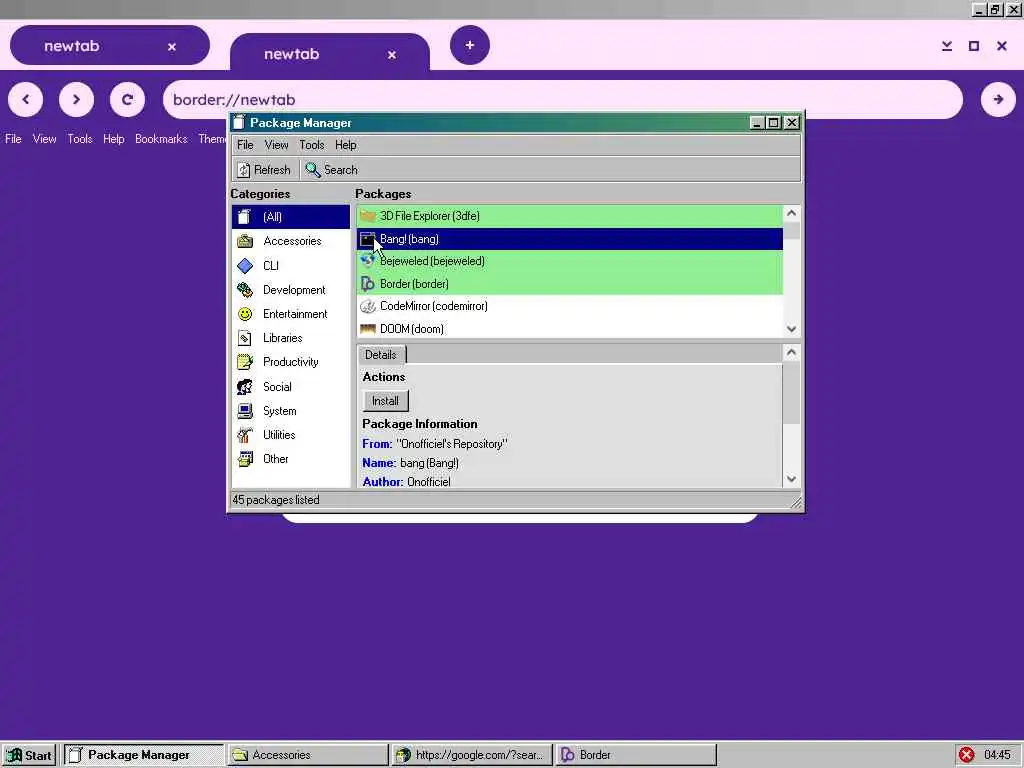The image size is (1024, 768).
Task: Click the Search magnifier icon in Package Manager
Action: (313, 170)
